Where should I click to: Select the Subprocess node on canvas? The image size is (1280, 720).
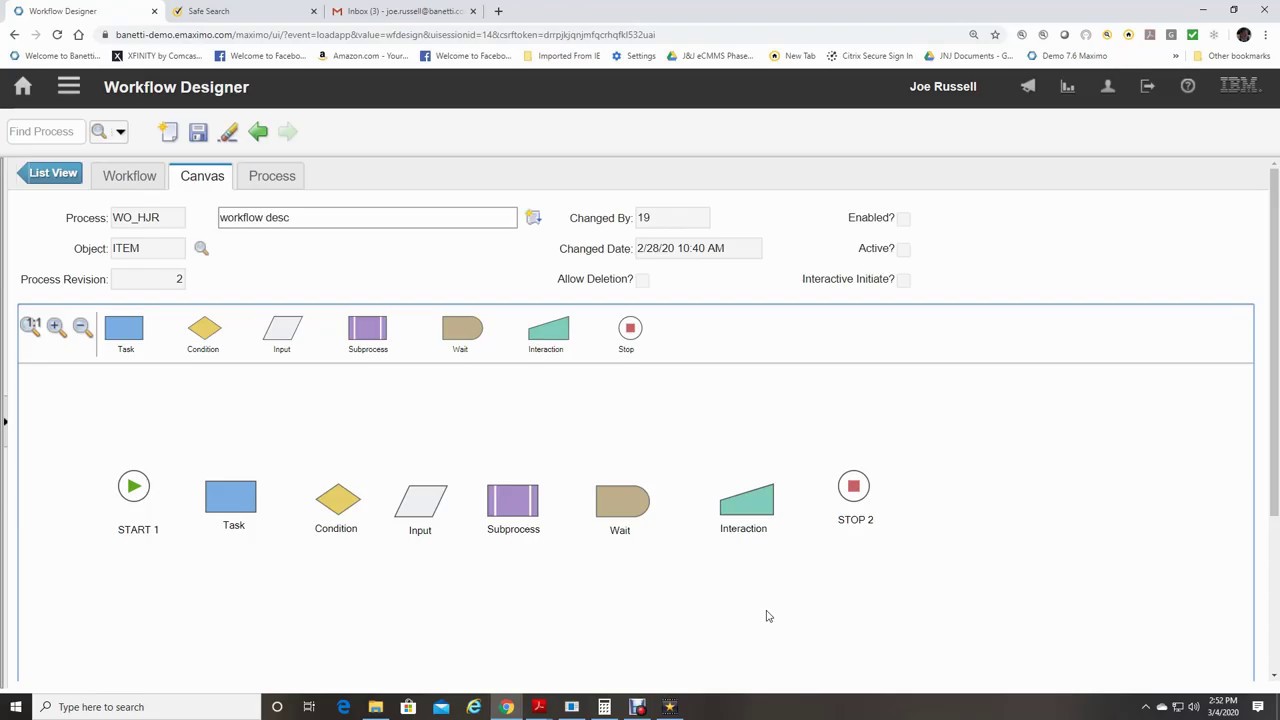click(x=513, y=501)
